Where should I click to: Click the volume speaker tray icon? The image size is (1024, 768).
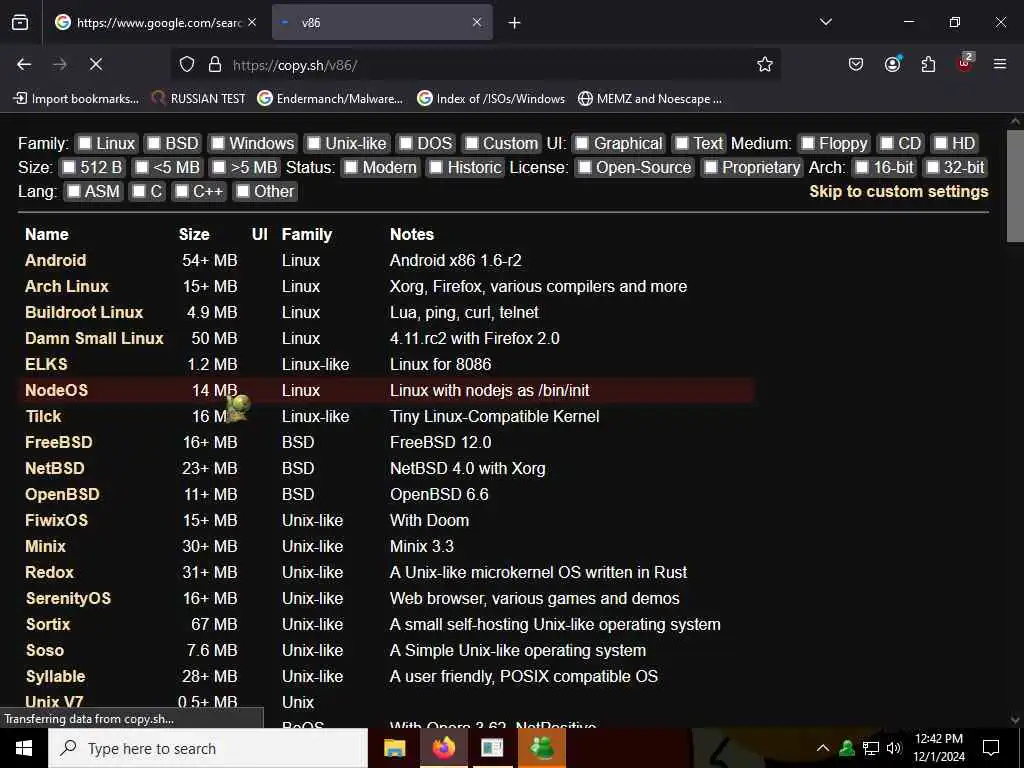(x=894, y=748)
